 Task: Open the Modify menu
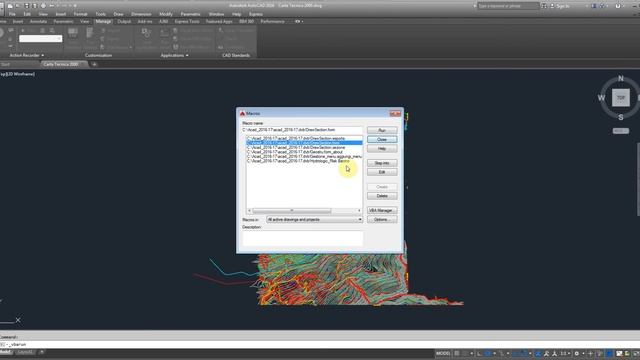166,14
